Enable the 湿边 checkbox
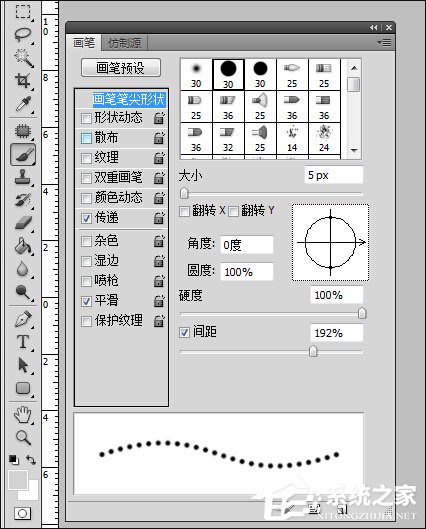The width and height of the screenshot is (426, 529). click(x=86, y=261)
